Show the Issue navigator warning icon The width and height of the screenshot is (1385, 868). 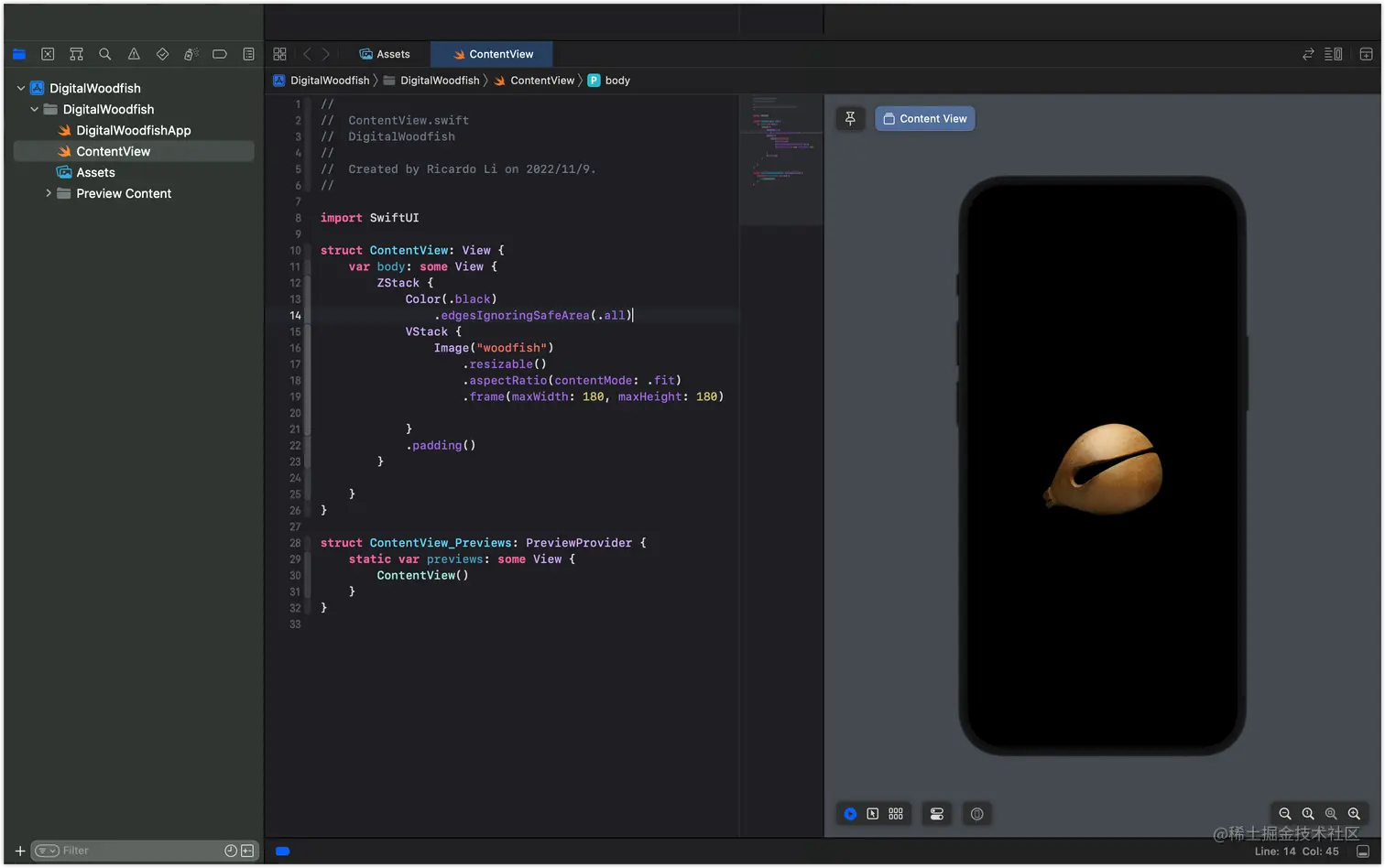pos(134,54)
